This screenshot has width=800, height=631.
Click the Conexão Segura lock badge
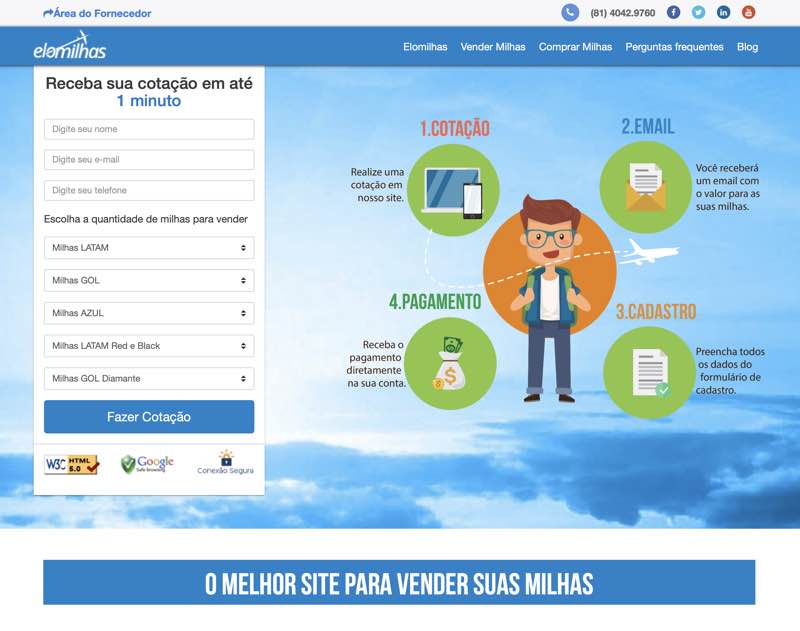point(226,462)
